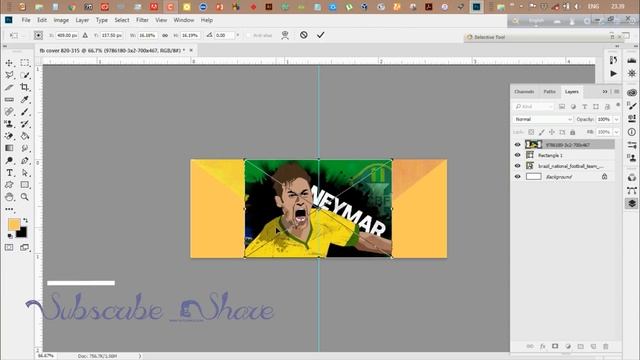Hide the brazil_national_football_team layer
The height and width of the screenshot is (360, 640).
coord(518,166)
